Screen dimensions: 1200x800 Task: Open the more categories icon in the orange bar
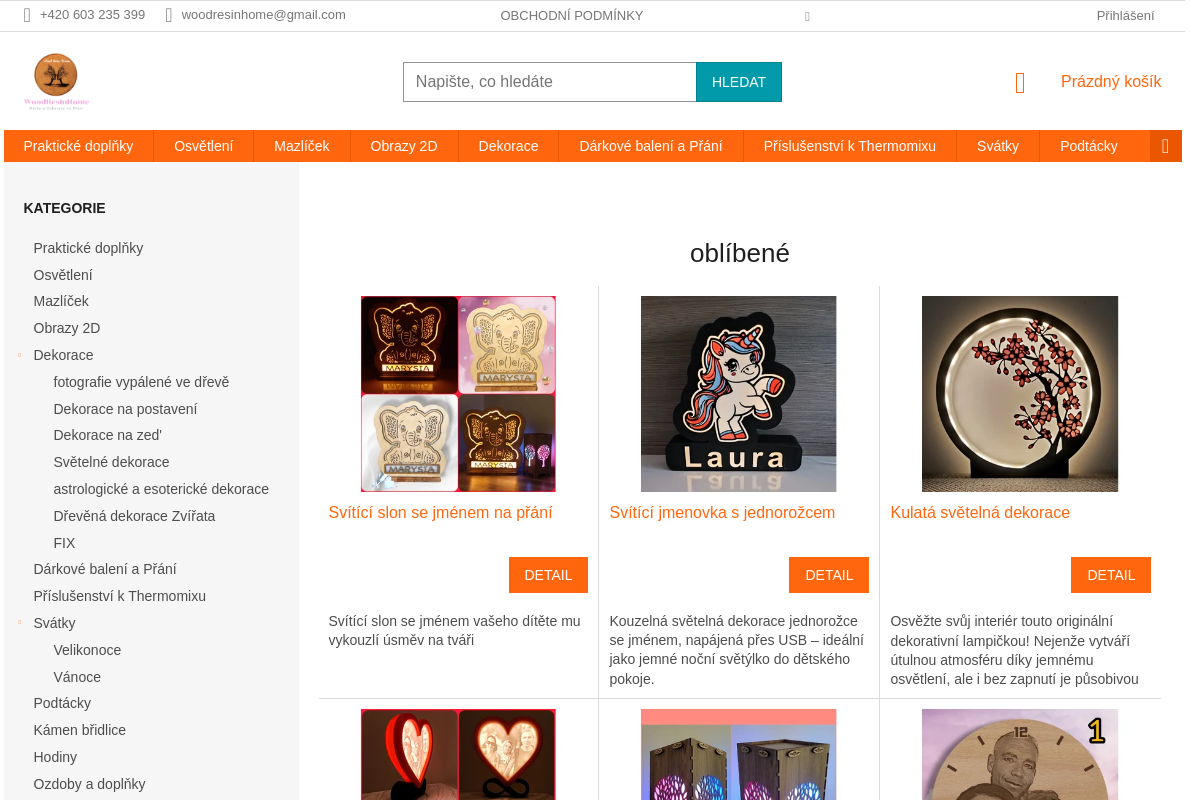1165,146
